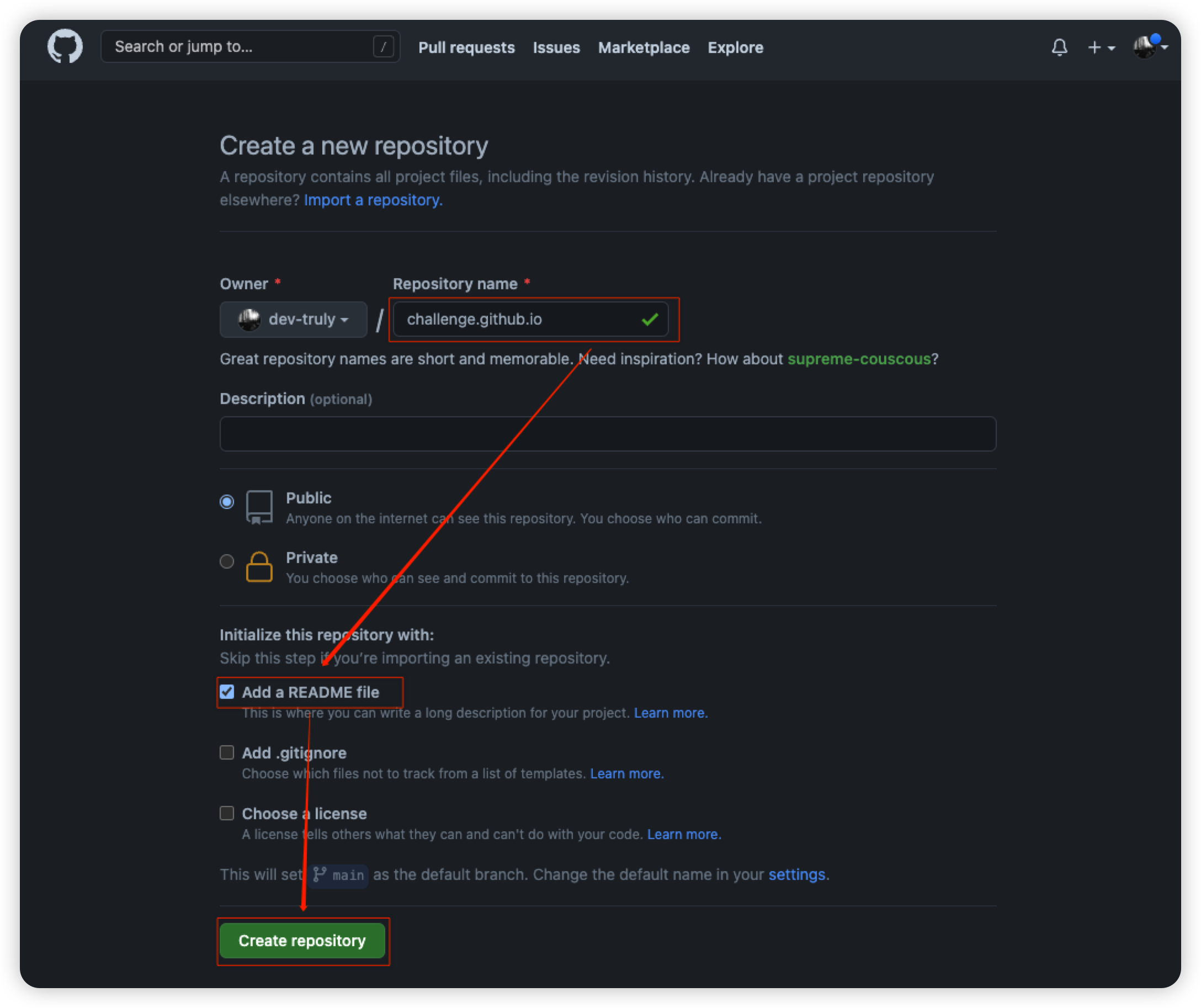
Task: Click the slash shortcut key icon
Action: [383, 46]
